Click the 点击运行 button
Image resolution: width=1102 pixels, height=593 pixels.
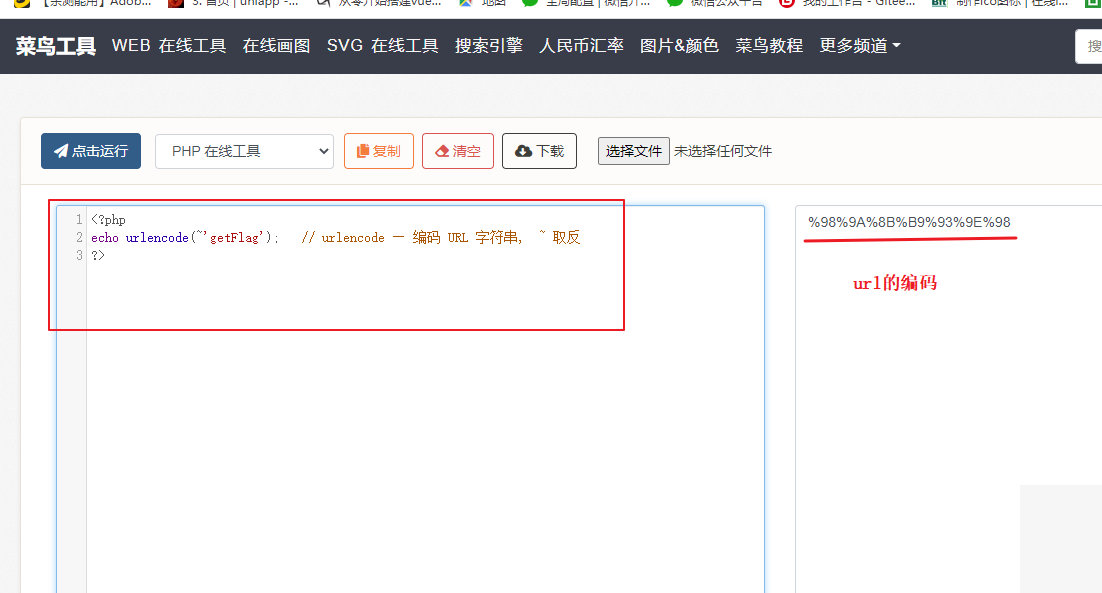[x=91, y=151]
